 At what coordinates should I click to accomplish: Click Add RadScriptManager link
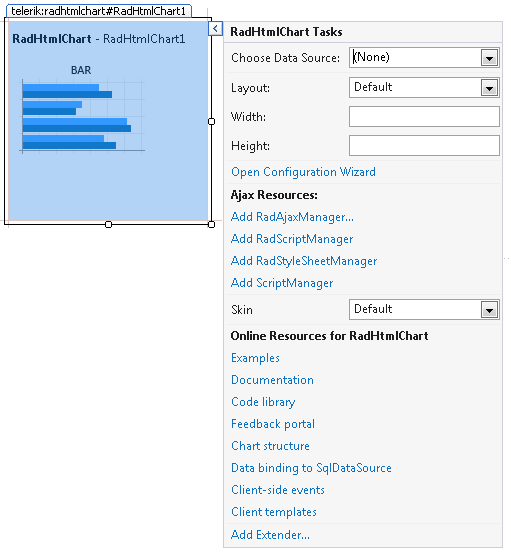tap(292, 239)
